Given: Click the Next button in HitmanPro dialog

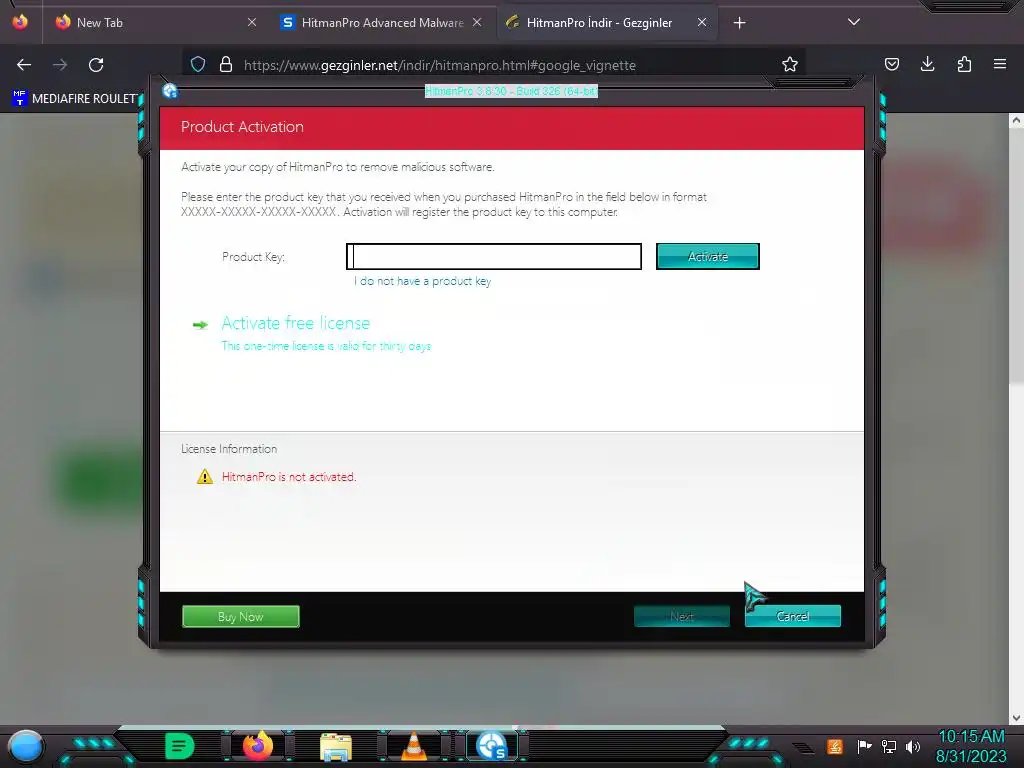Looking at the screenshot, I should coord(682,616).
